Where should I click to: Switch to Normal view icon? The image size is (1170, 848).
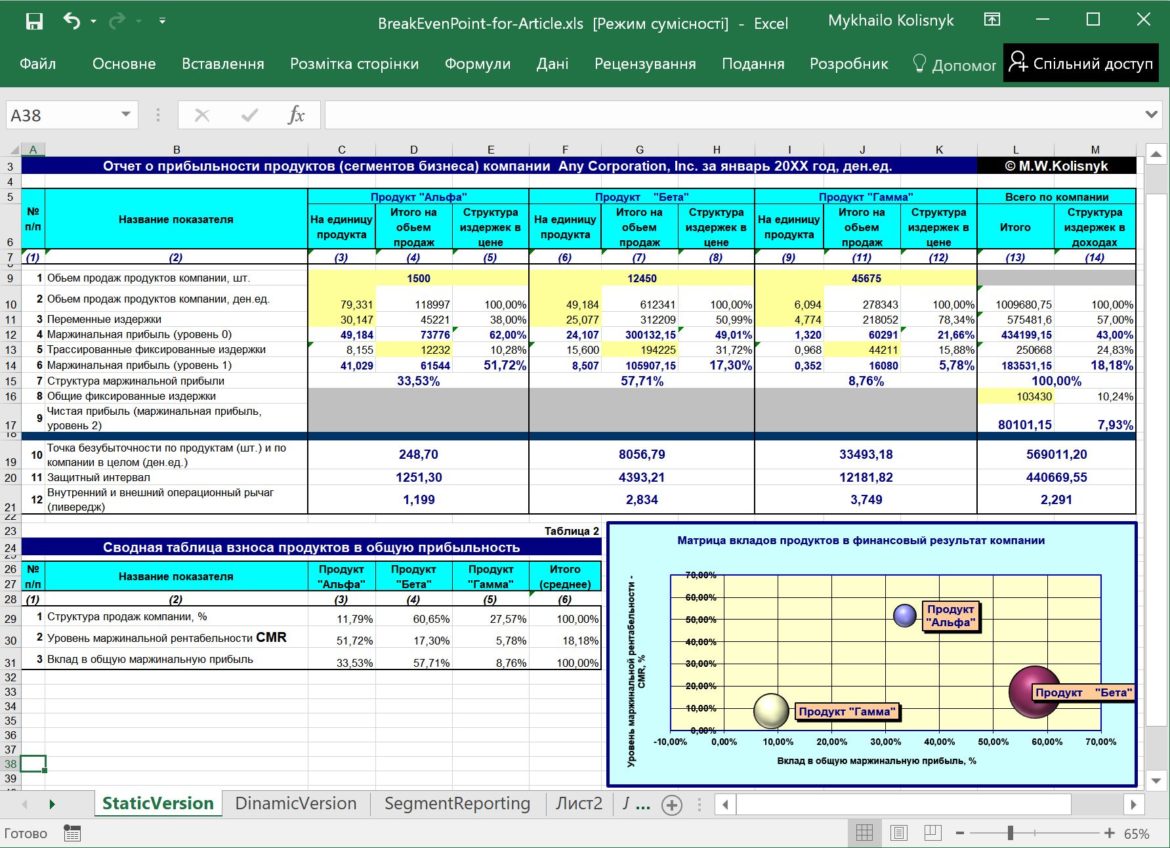[864, 833]
